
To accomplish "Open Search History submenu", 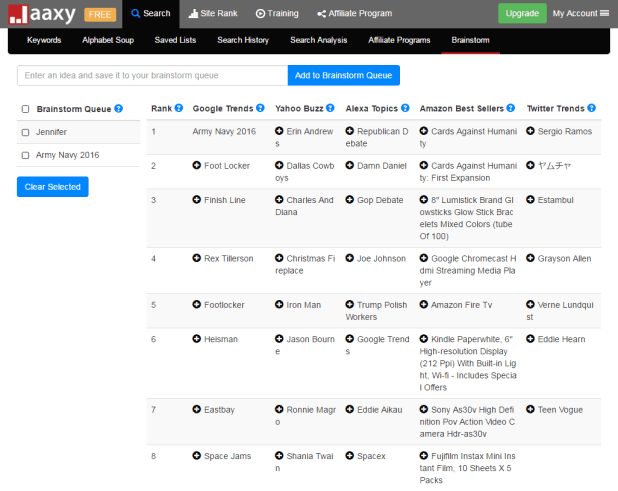I will [243, 40].
